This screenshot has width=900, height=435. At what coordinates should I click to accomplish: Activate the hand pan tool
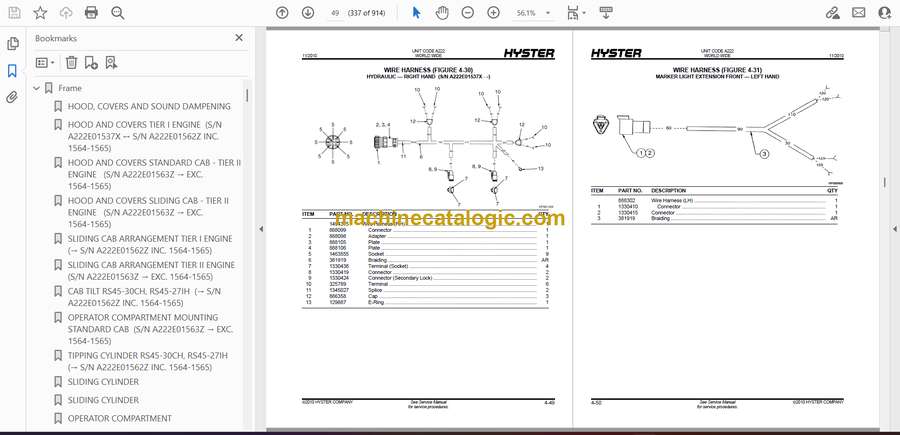pyautogui.click(x=442, y=13)
